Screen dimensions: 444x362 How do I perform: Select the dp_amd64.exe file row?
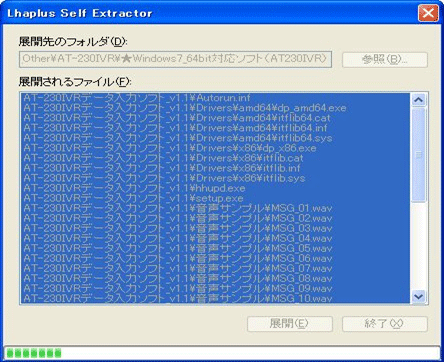(x=215, y=108)
